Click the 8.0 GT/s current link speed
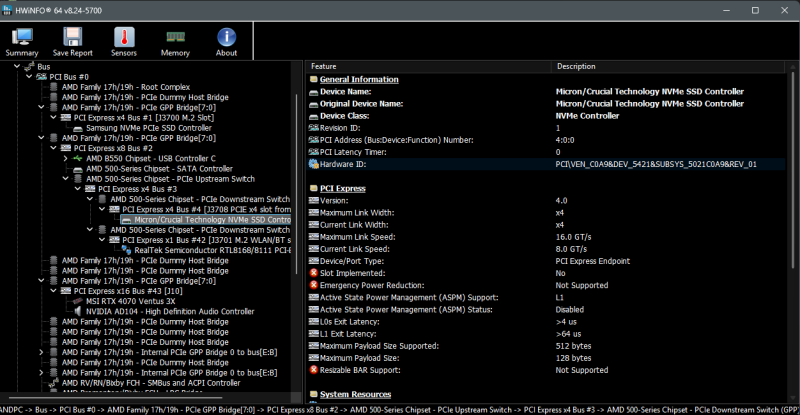This screenshot has height=415, width=800. coord(571,249)
